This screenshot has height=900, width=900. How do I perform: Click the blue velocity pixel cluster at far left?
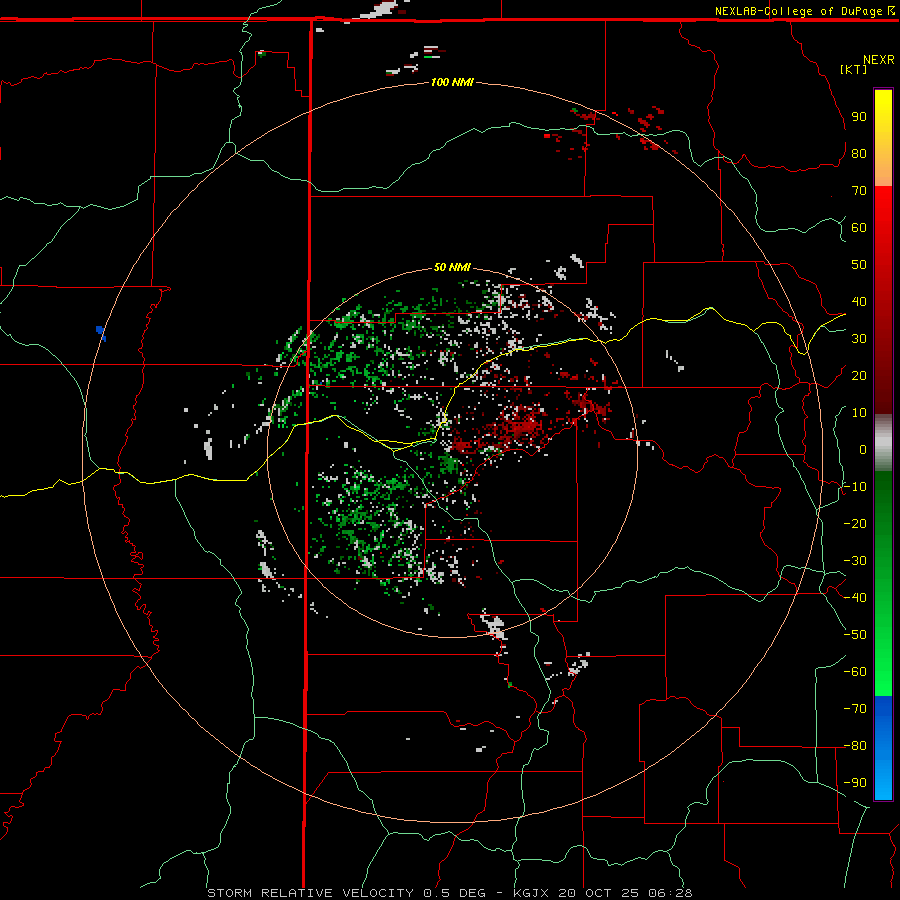(101, 332)
